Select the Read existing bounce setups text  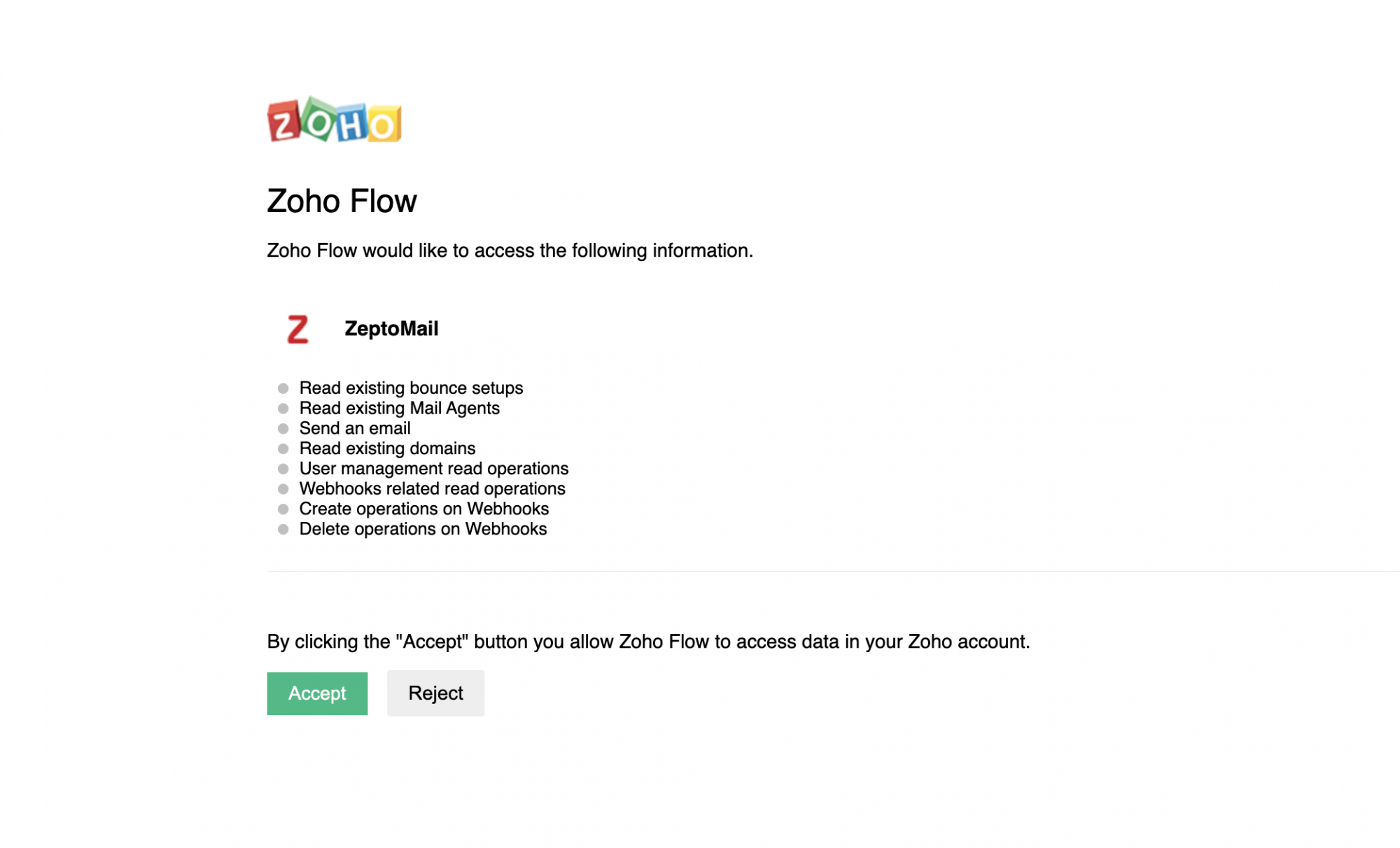[x=411, y=388]
